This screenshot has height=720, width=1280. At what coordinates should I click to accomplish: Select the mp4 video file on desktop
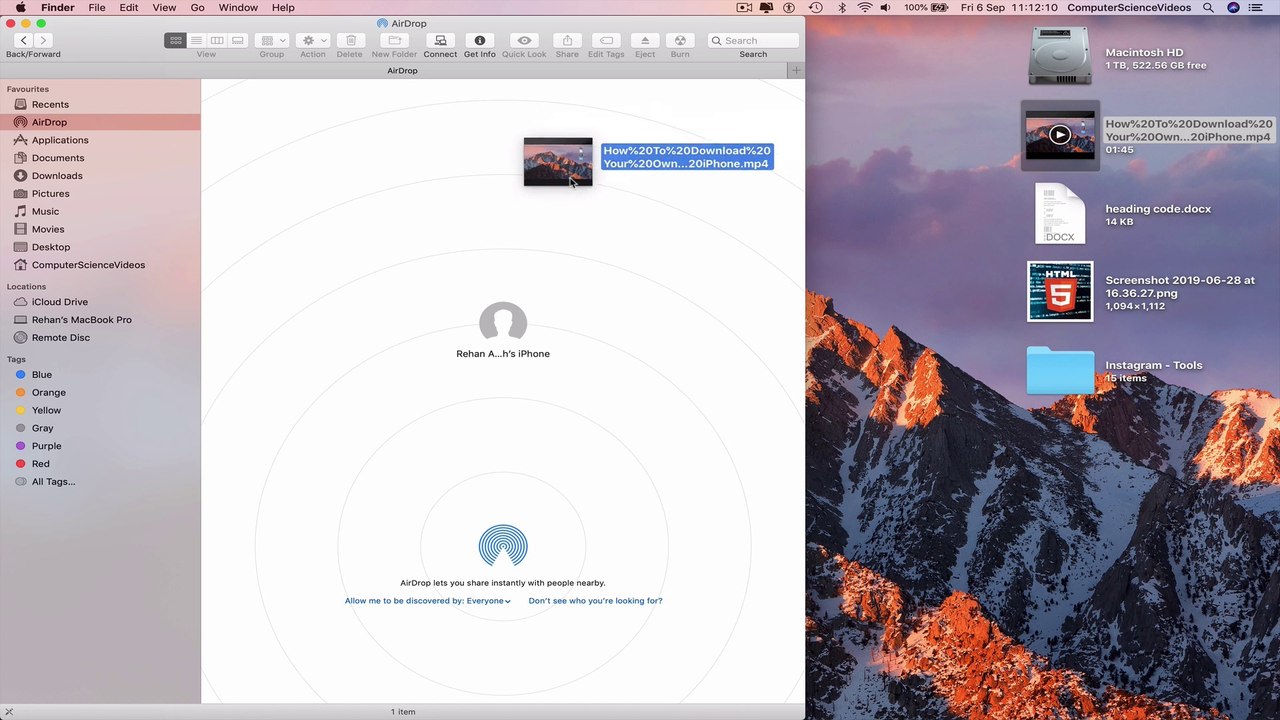(1060, 135)
